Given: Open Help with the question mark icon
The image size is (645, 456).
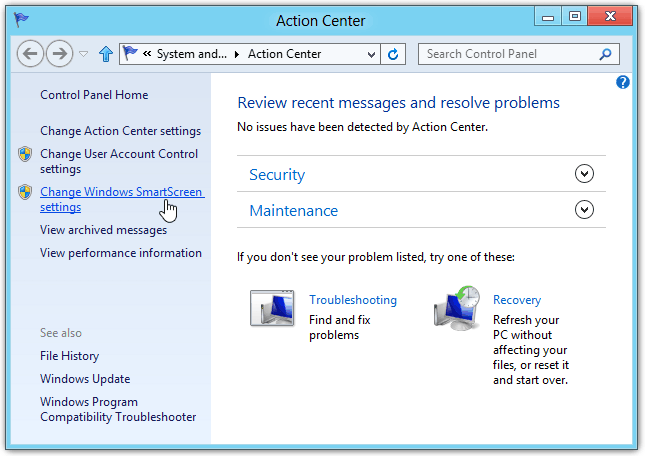Looking at the screenshot, I should click(x=622, y=82).
